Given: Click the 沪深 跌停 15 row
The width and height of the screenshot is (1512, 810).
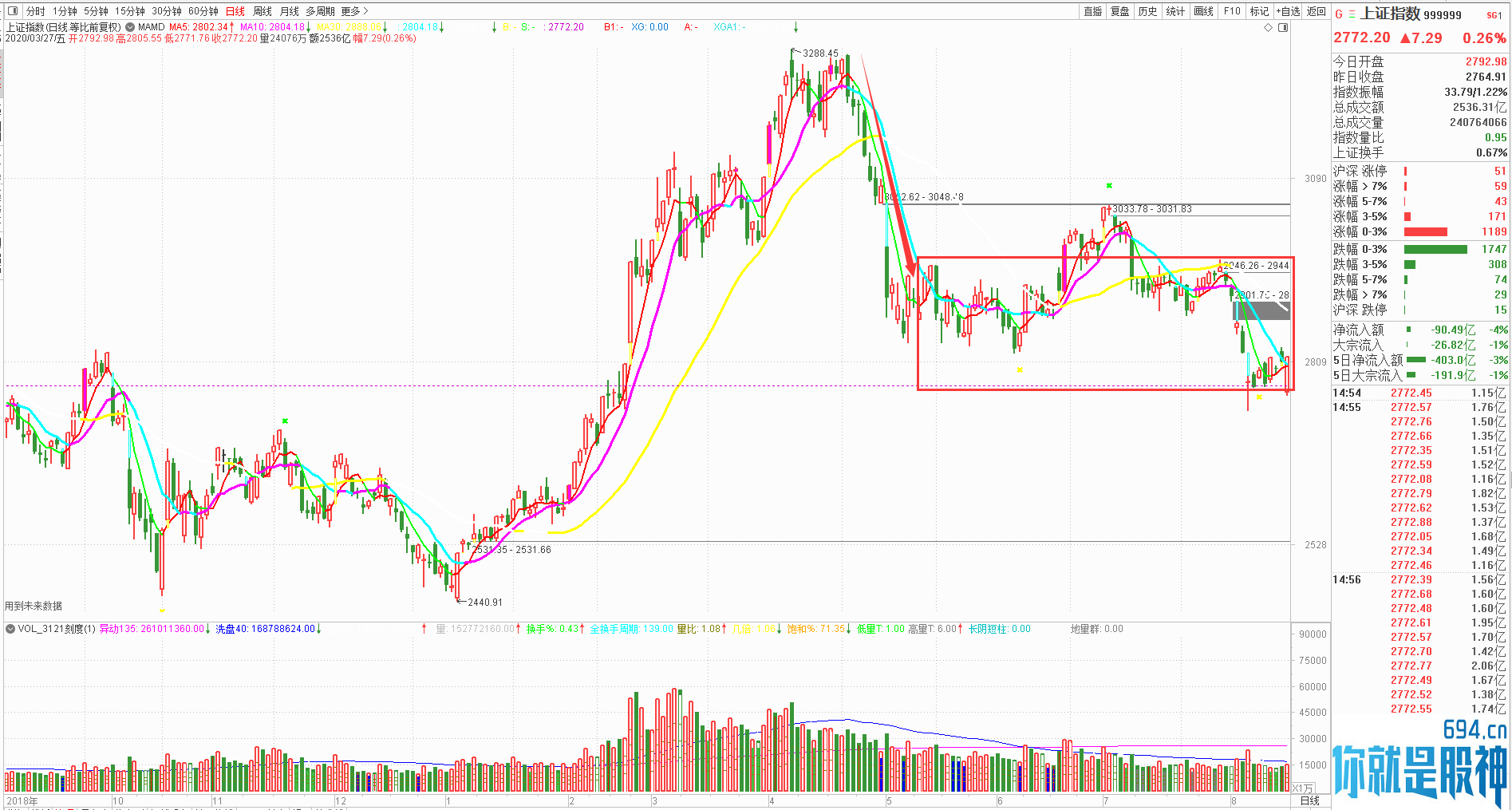Looking at the screenshot, I should (x=1420, y=310).
